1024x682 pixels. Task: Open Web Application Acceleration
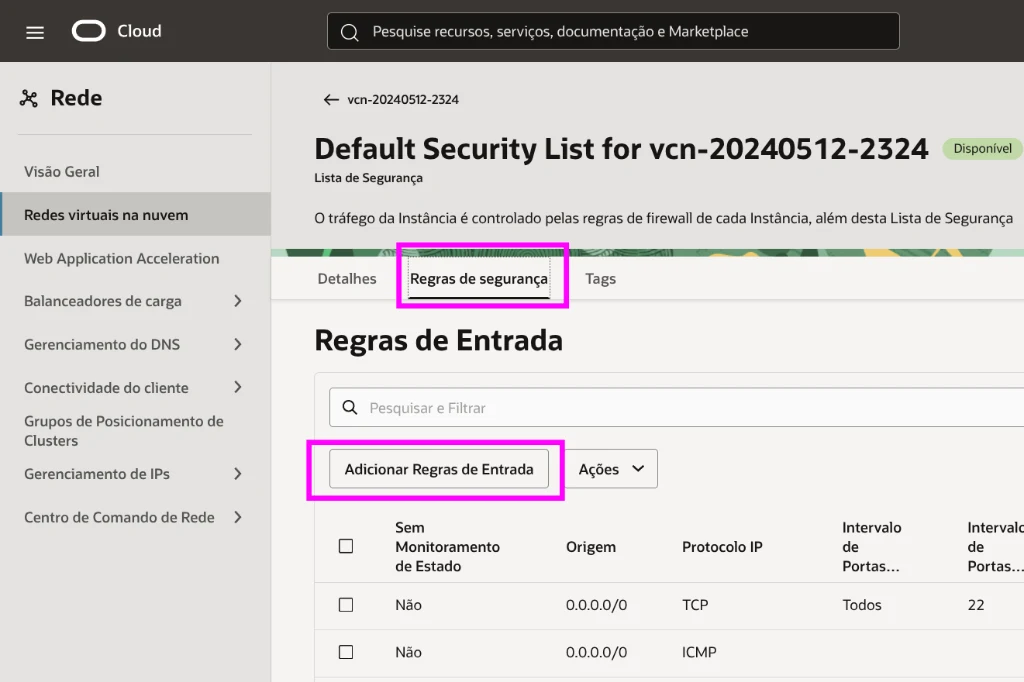(121, 259)
